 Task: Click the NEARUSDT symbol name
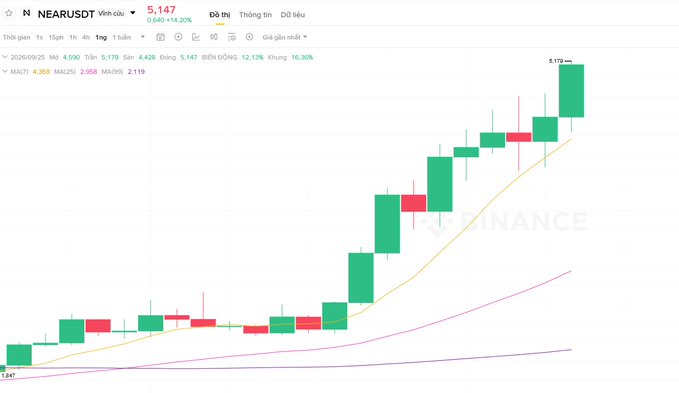tap(66, 14)
